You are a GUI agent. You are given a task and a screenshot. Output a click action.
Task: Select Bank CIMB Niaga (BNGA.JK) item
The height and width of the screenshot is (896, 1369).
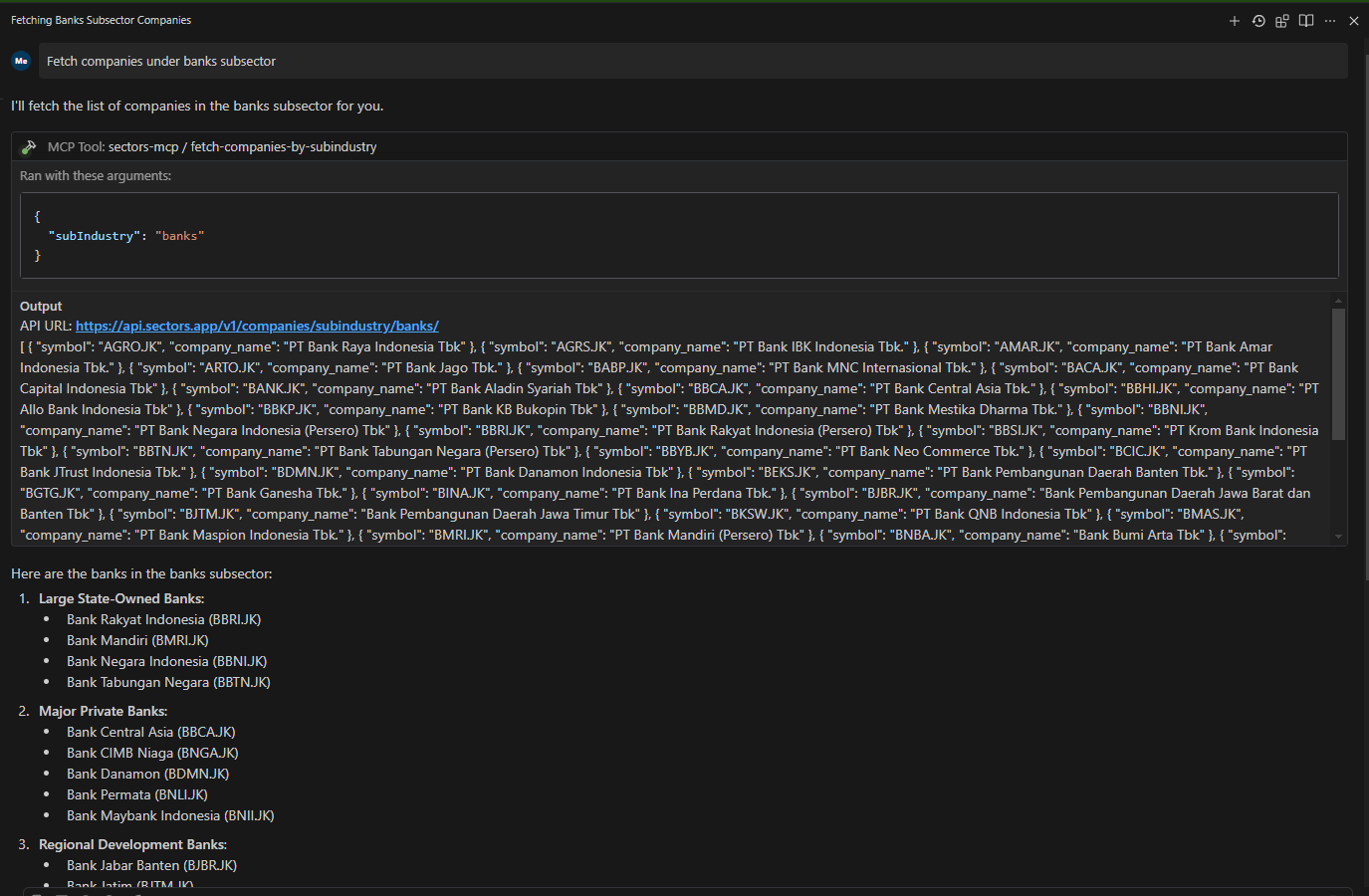point(152,753)
